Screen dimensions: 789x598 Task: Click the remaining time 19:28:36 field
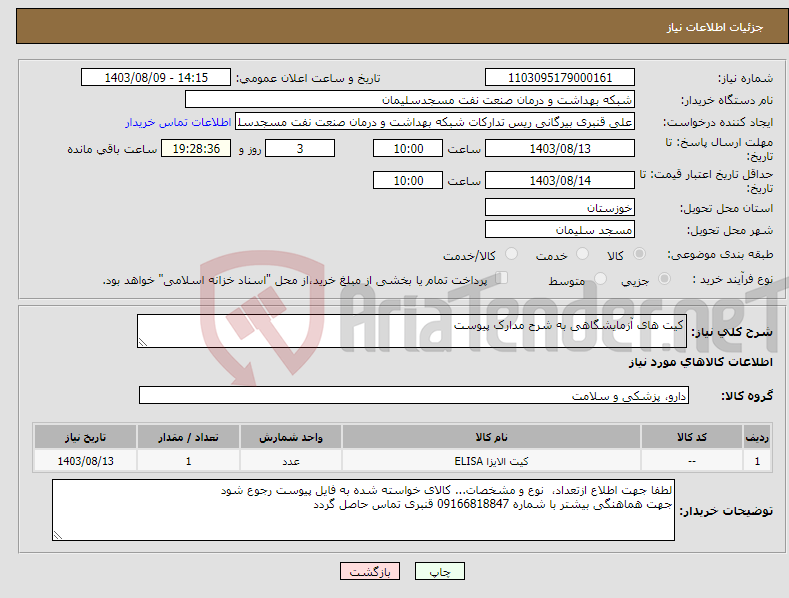(x=196, y=148)
